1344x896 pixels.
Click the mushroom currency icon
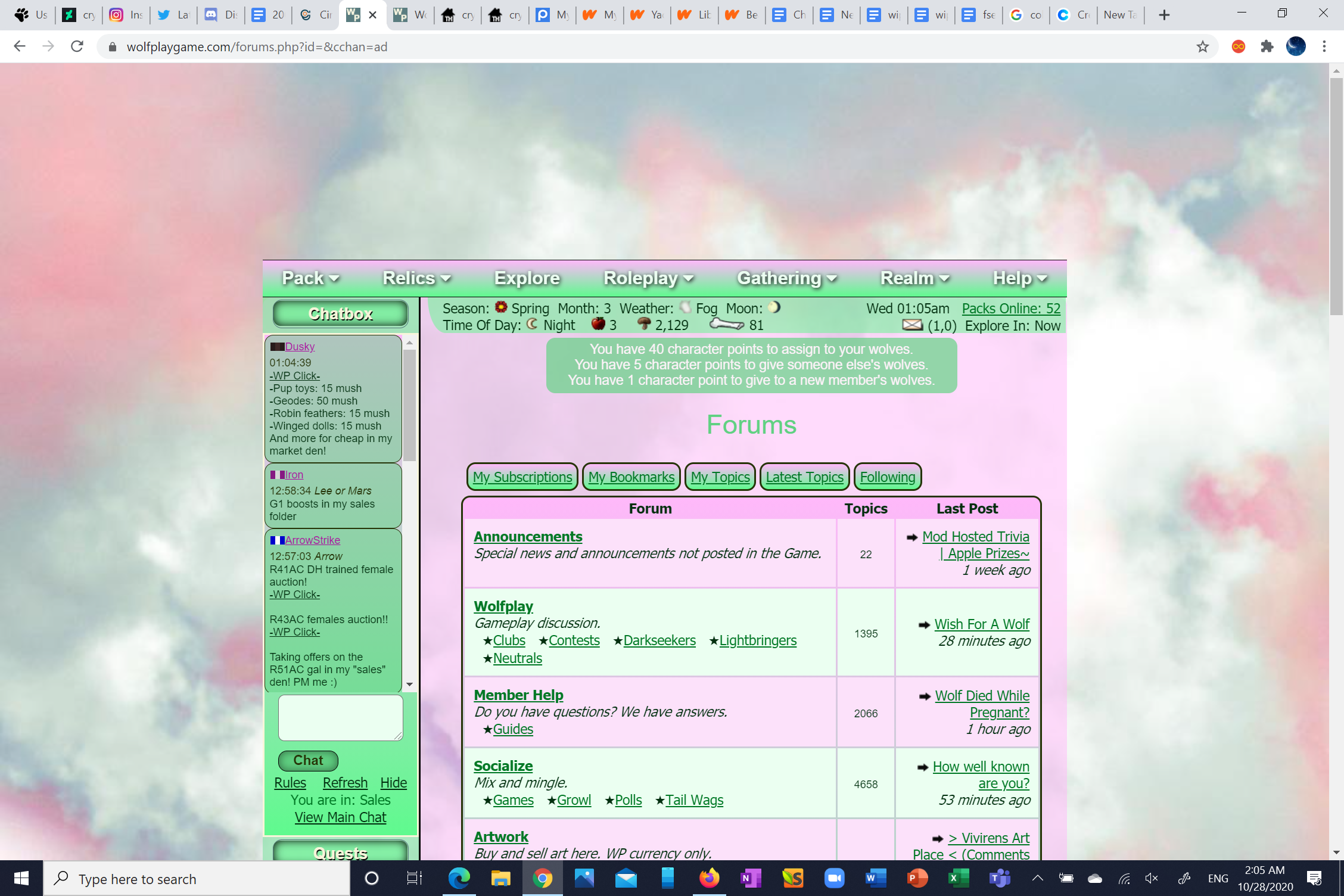645,325
